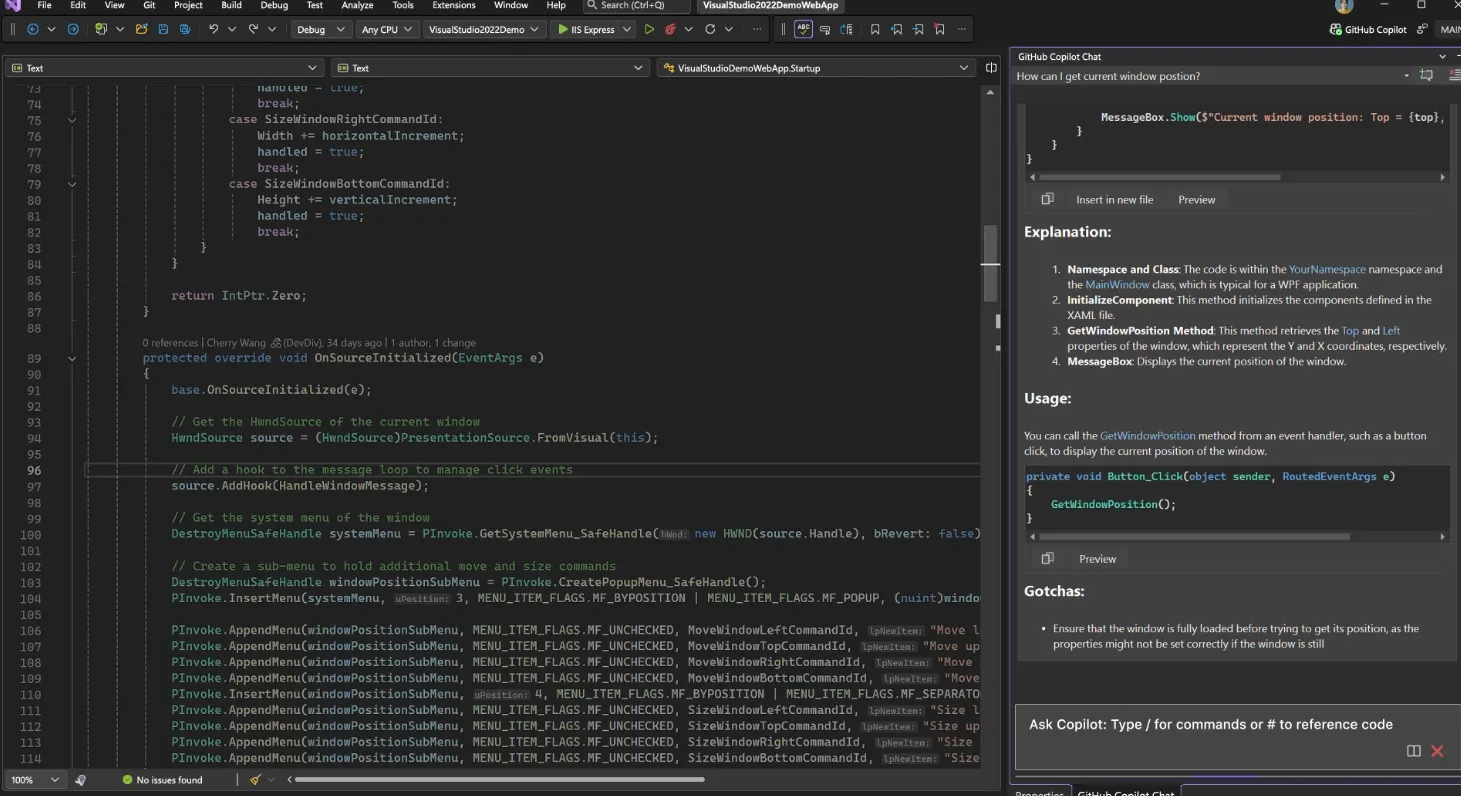The width and height of the screenshot is (1461, 796).
Task: Click the code editor vertical scrollbar thumb
Action: [990, 263]
